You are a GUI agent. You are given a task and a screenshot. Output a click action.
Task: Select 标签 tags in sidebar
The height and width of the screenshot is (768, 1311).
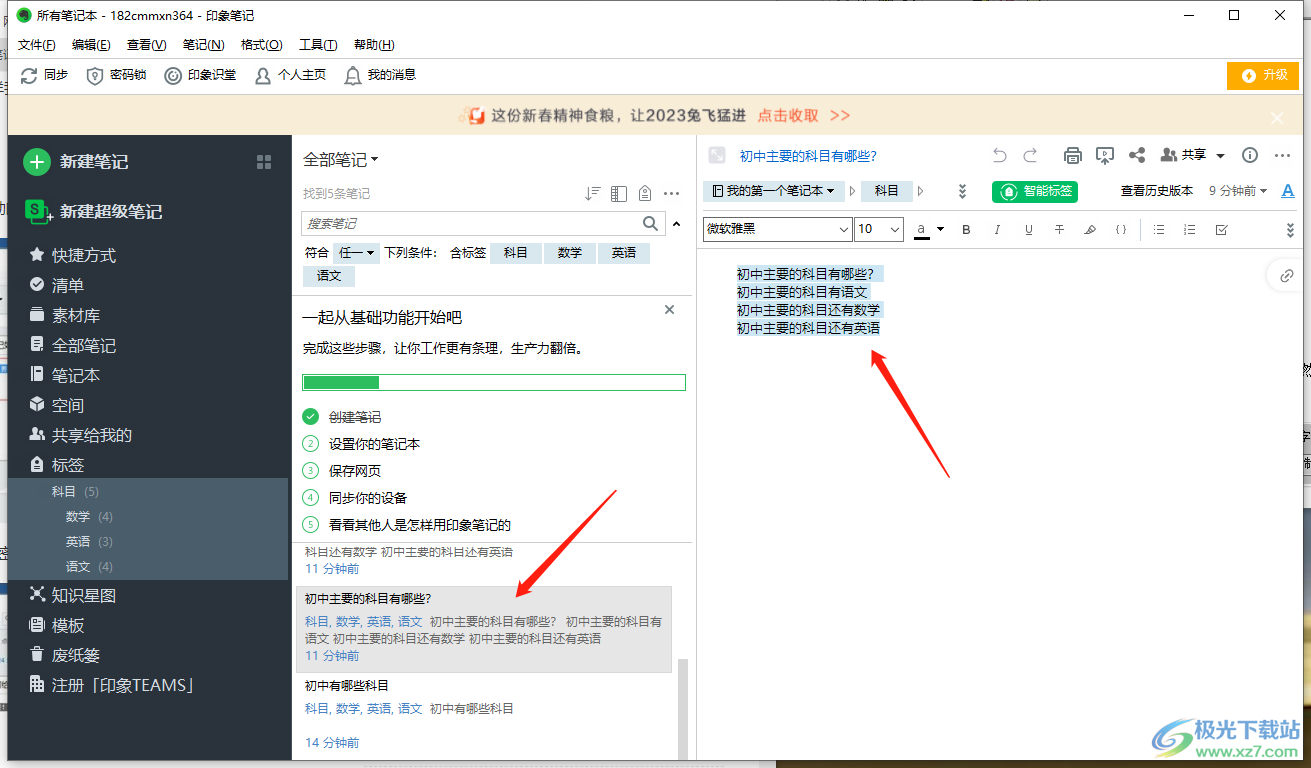click(x=57, y=465)
